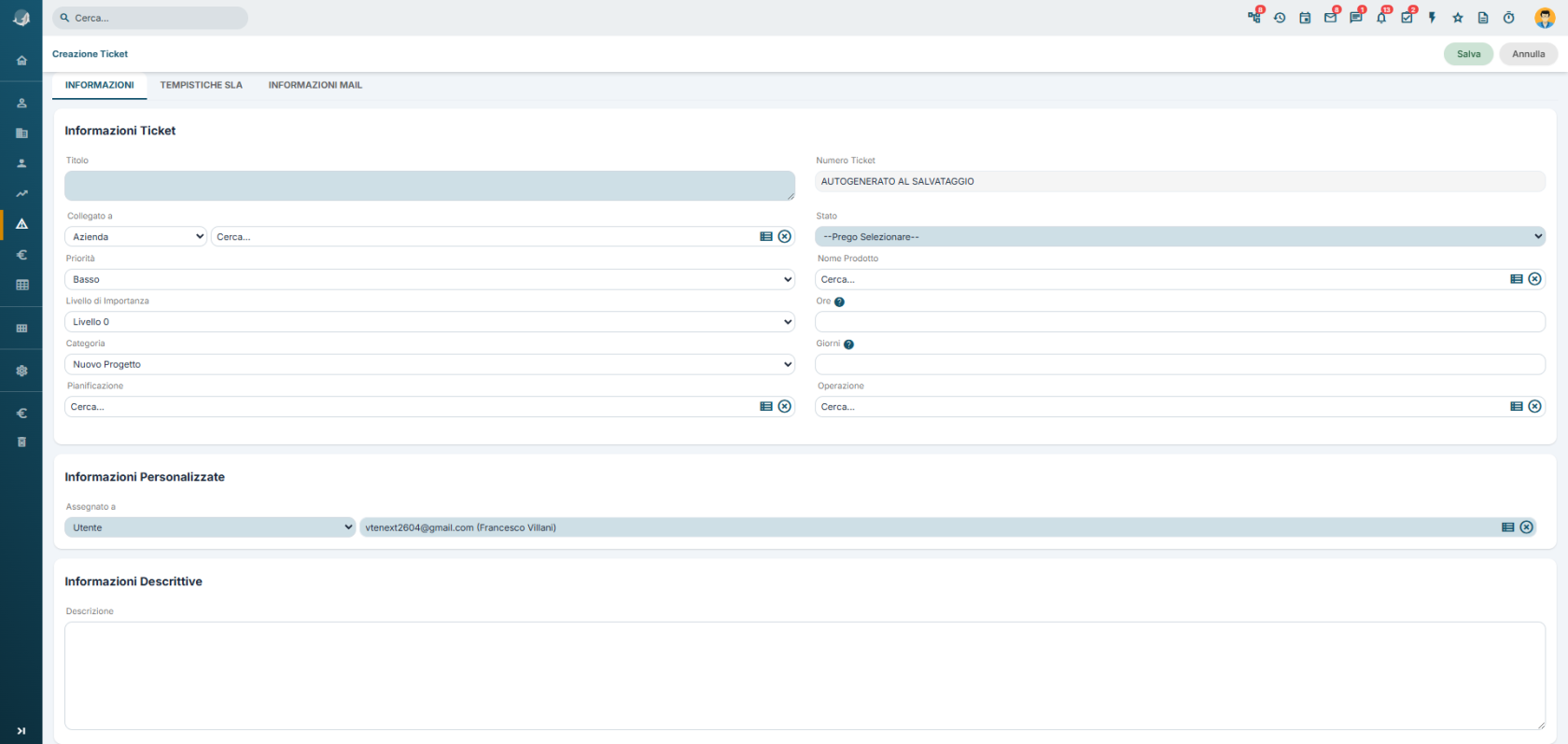Viewport: 1568px width, 744px height.
Task: Open the large table grid icon in sidebar
Action: pos(21,285)
